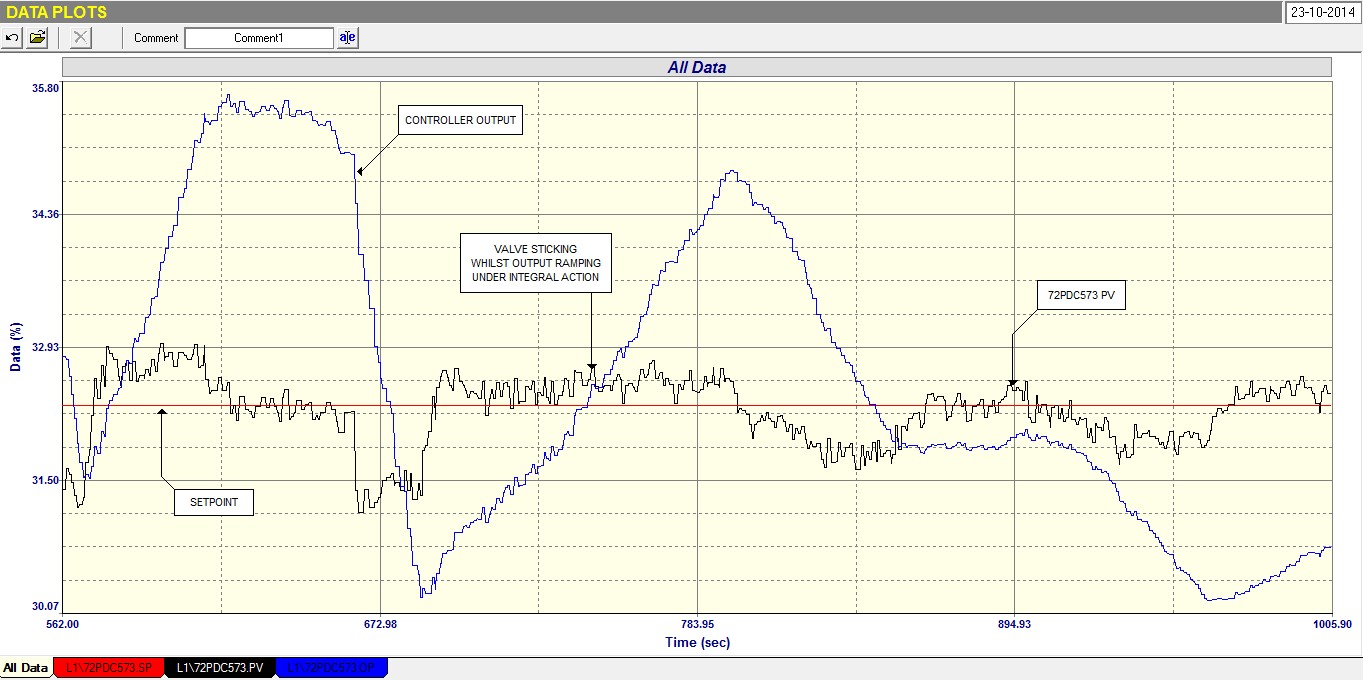The image size is (1363, 680).
Task: Open the blue L1\72PDC573.OP tab
Action: pos(331,668)
